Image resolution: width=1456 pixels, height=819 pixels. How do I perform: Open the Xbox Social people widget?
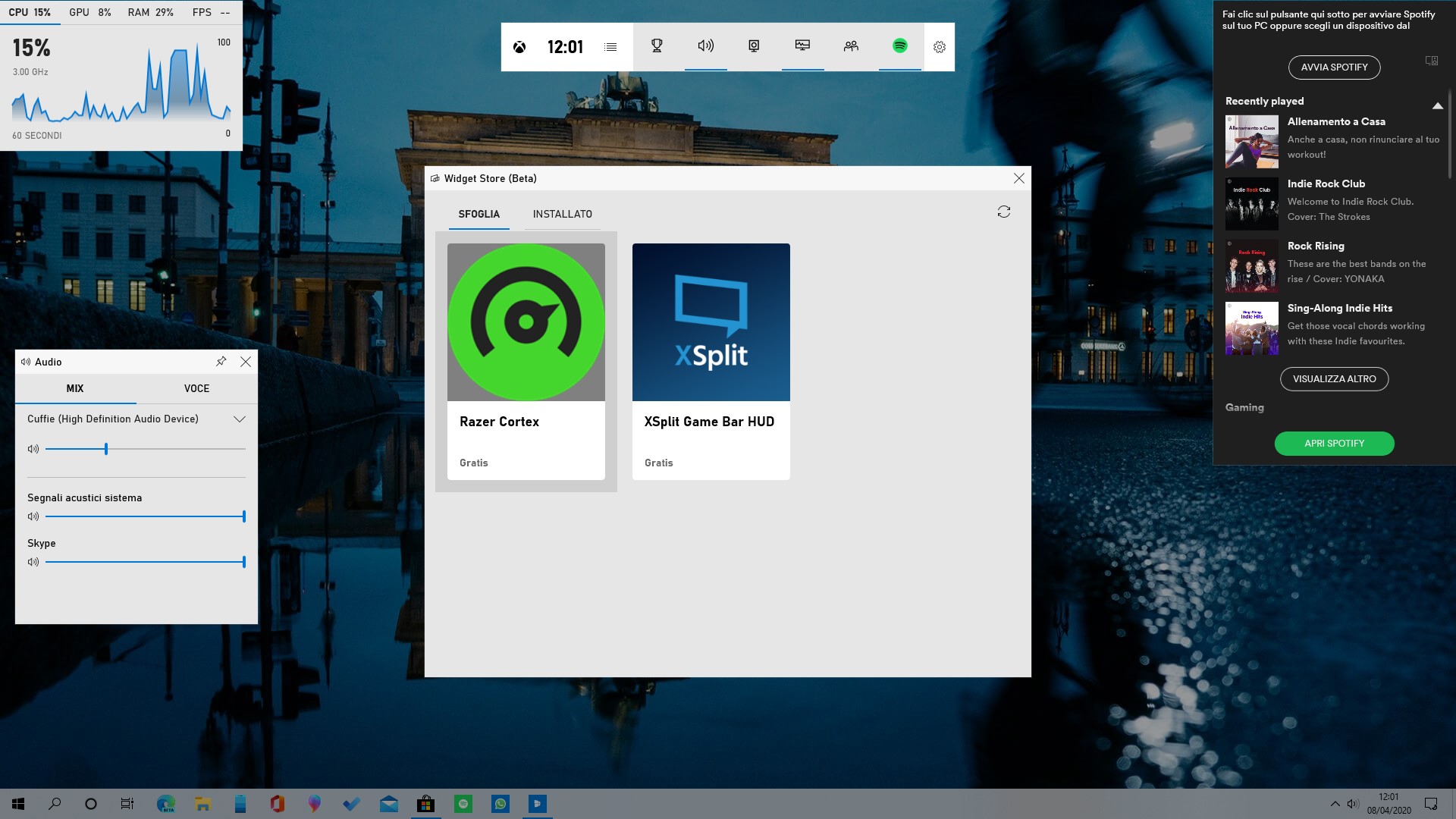click(x=851, y=46)
